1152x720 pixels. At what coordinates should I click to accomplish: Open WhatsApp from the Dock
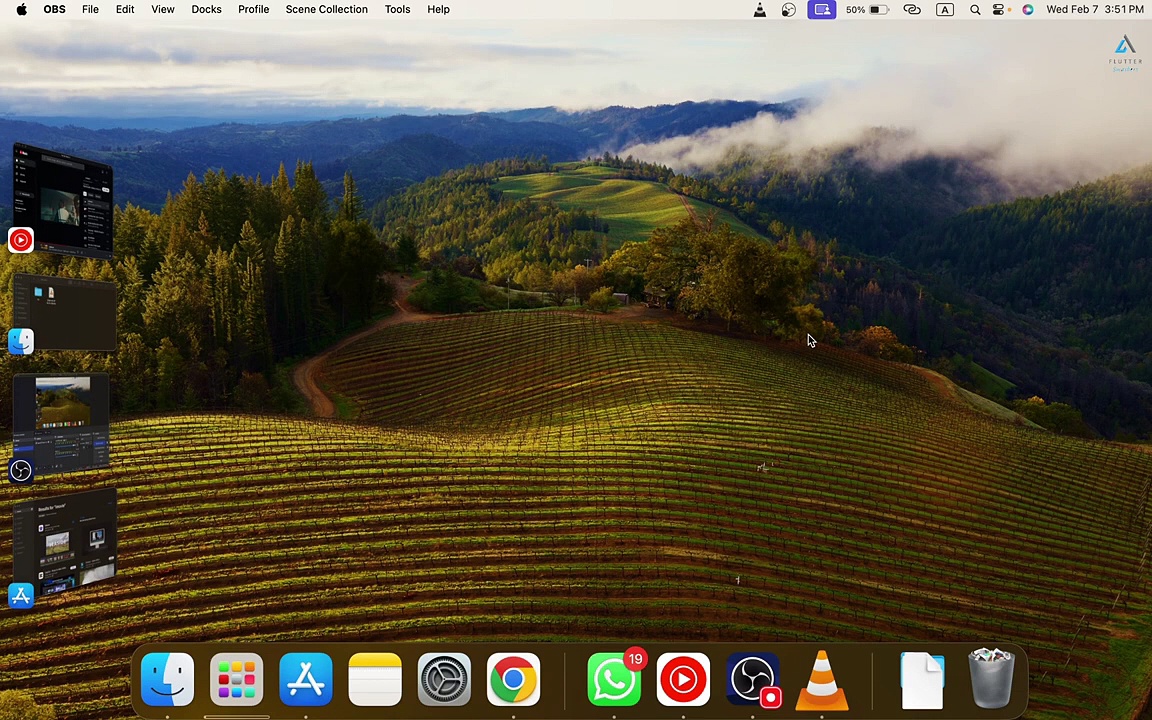(x=614, y=680)
